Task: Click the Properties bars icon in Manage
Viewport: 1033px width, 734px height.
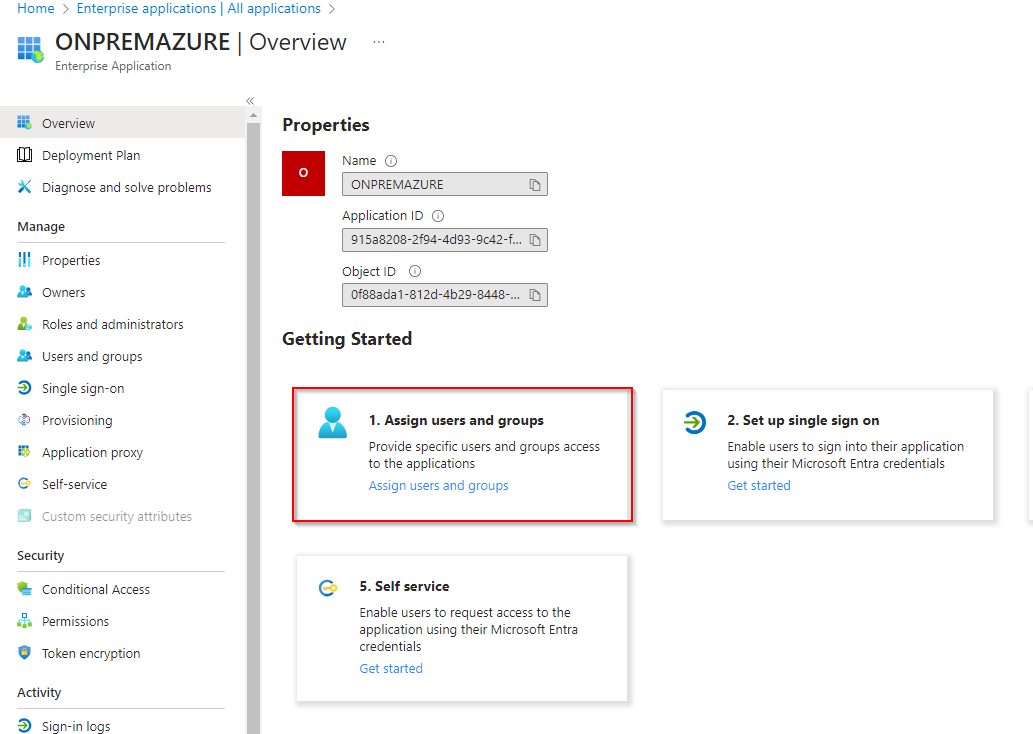Action: [24, 260]
